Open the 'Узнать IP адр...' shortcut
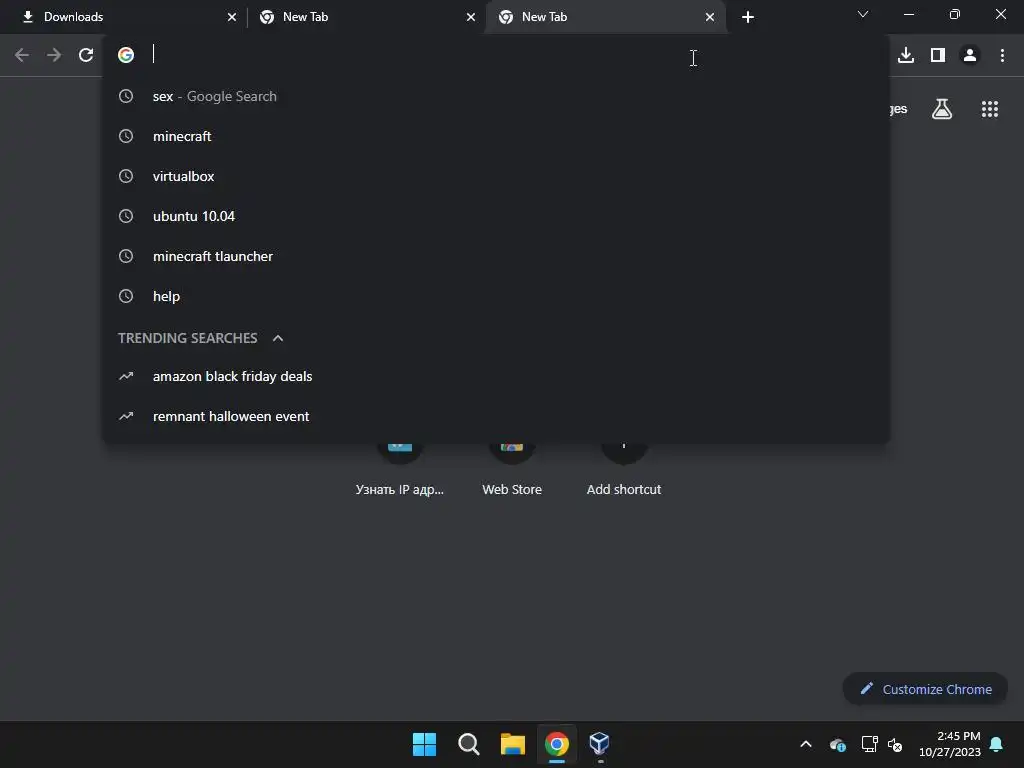This screenshot has height=768, width=1024. [x=400, y=469]
